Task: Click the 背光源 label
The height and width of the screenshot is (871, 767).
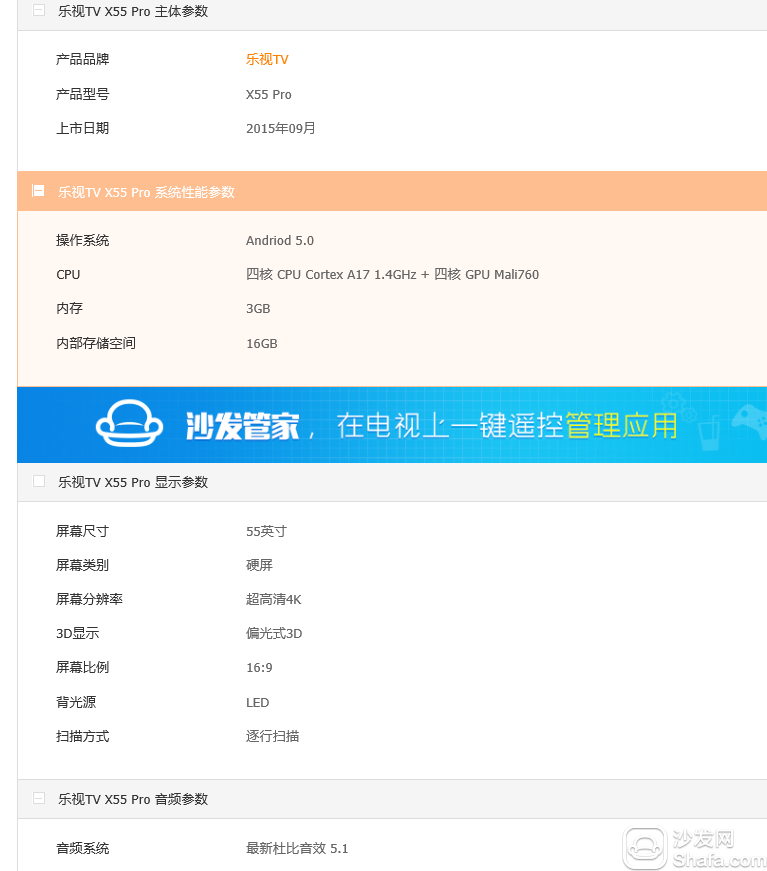Action: pos(76,702)
